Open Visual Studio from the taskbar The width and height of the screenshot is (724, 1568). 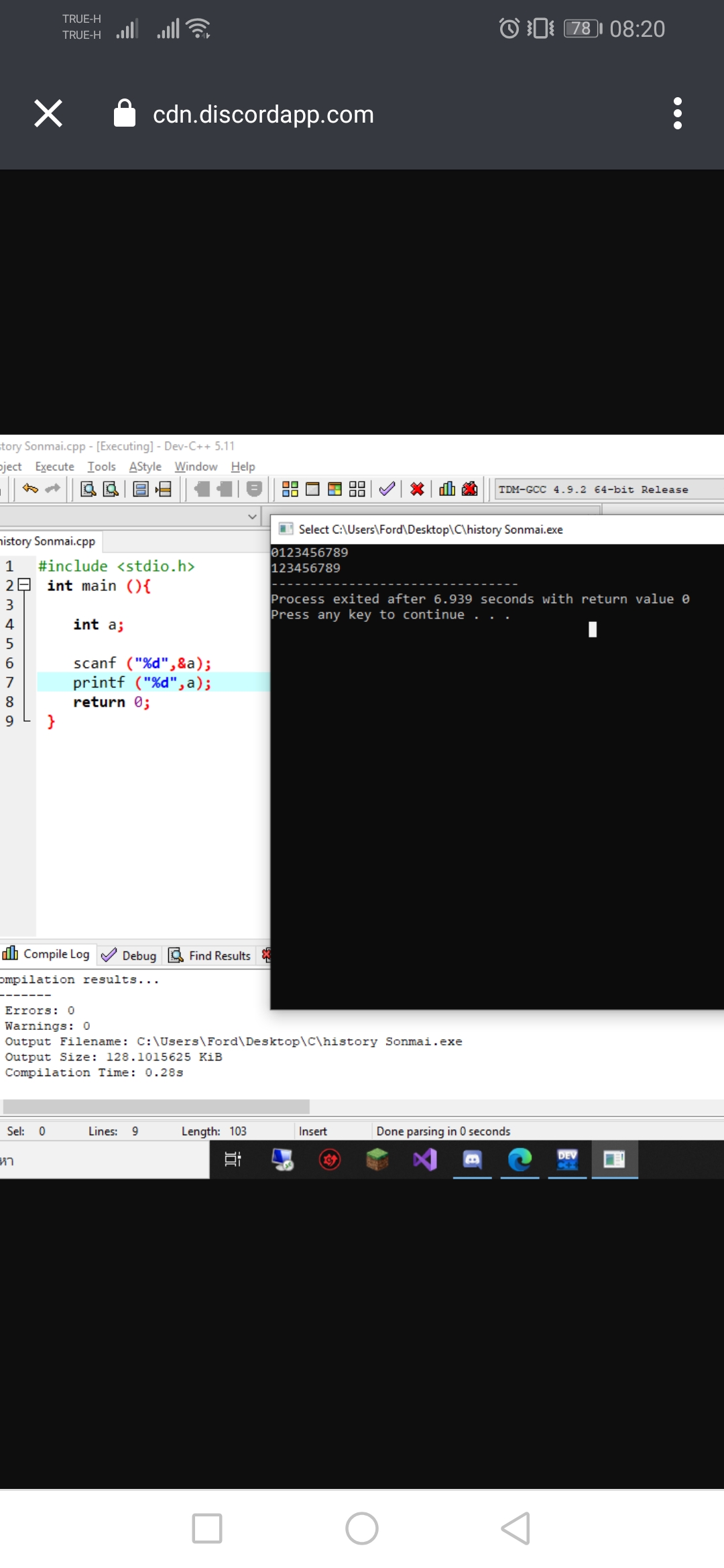(x=425, y=1159)
